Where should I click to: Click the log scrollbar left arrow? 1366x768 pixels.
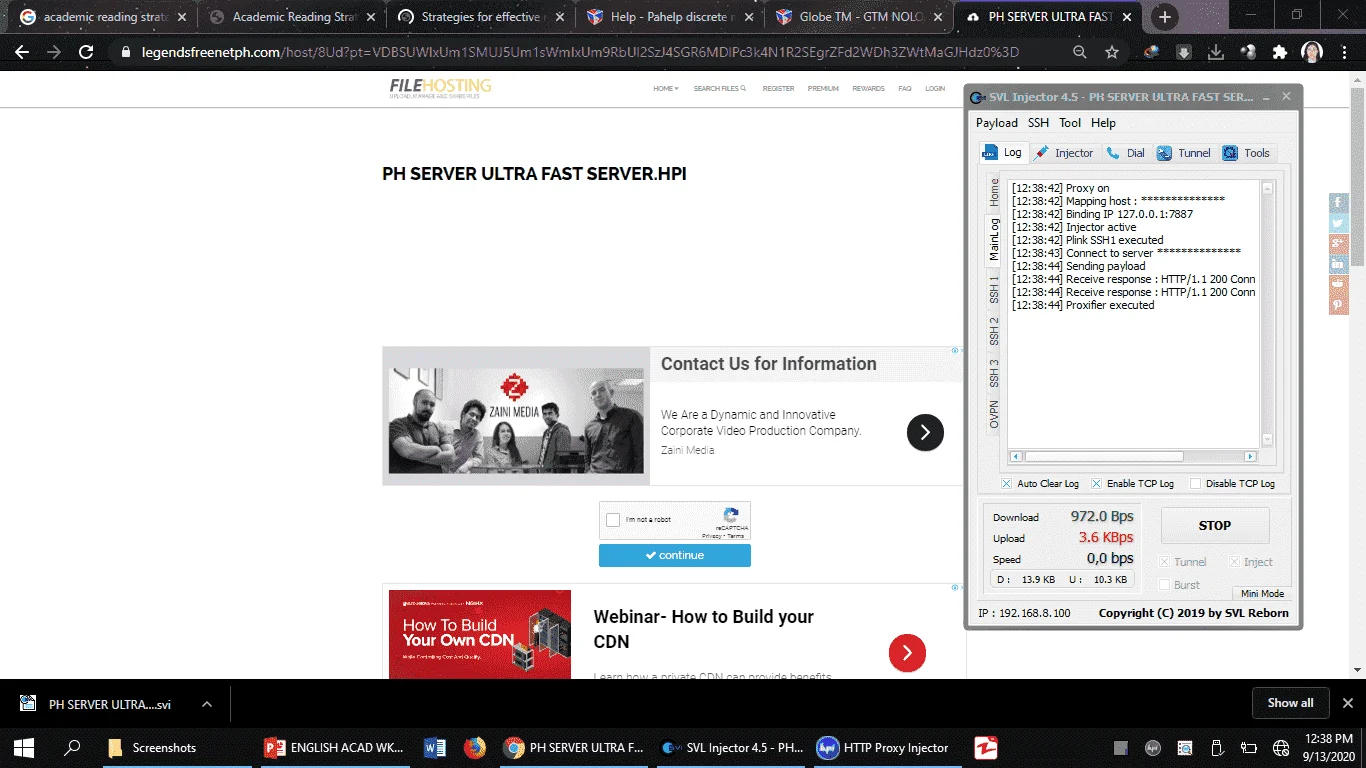(x=1016, y=457)
